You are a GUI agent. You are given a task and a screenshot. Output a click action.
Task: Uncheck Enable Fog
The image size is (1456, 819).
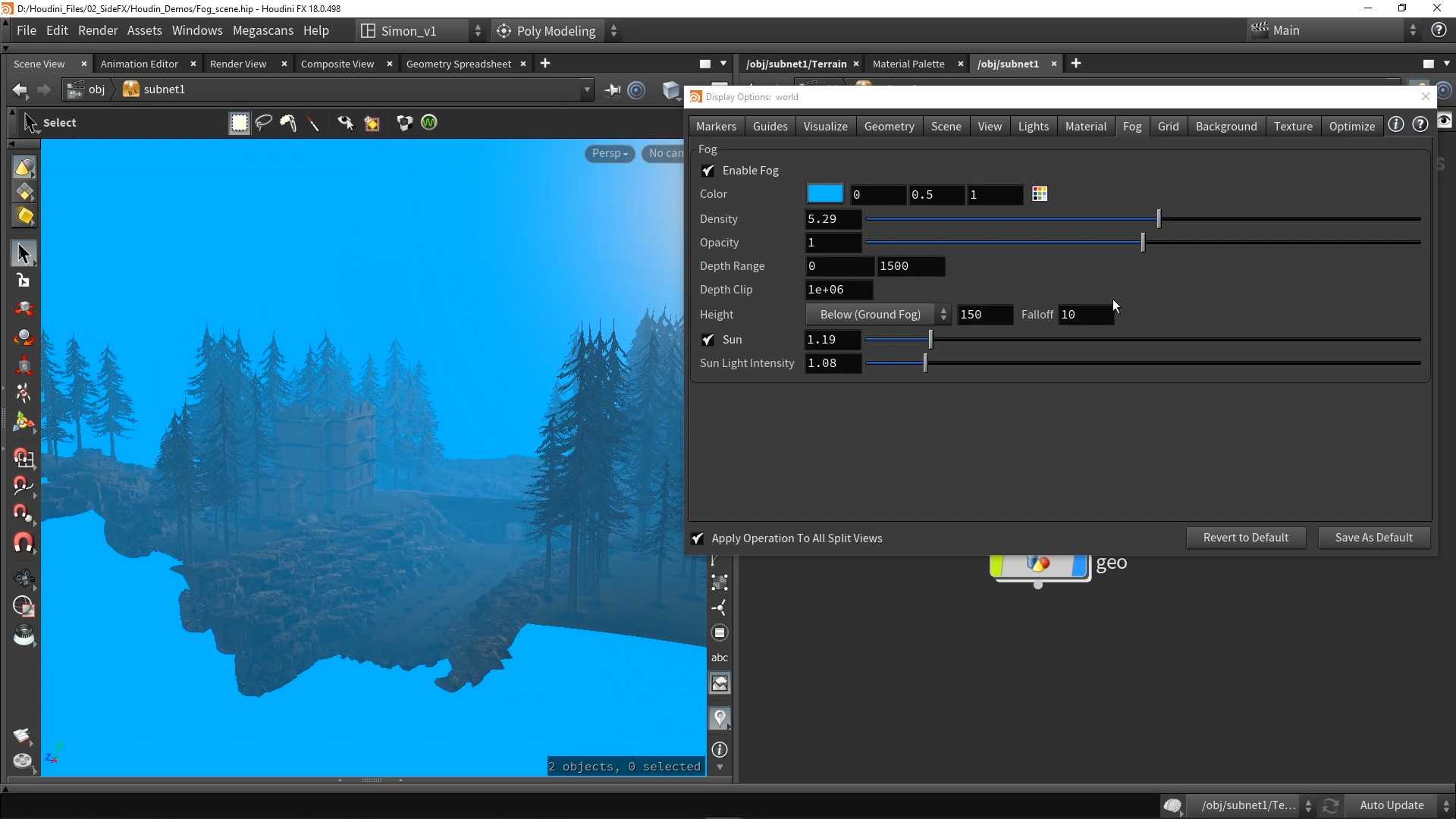[x=708, y=171]
